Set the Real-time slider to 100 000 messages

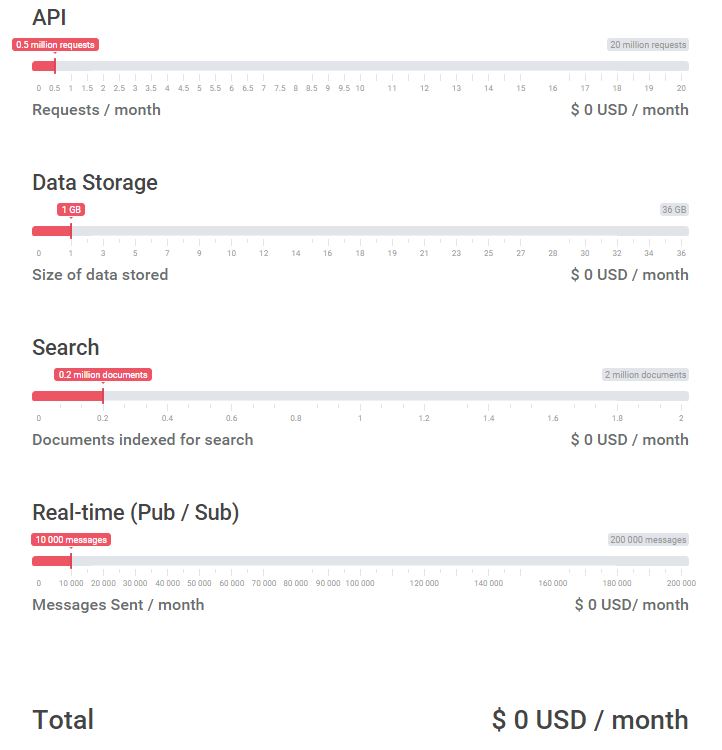(x=360, y=561)
